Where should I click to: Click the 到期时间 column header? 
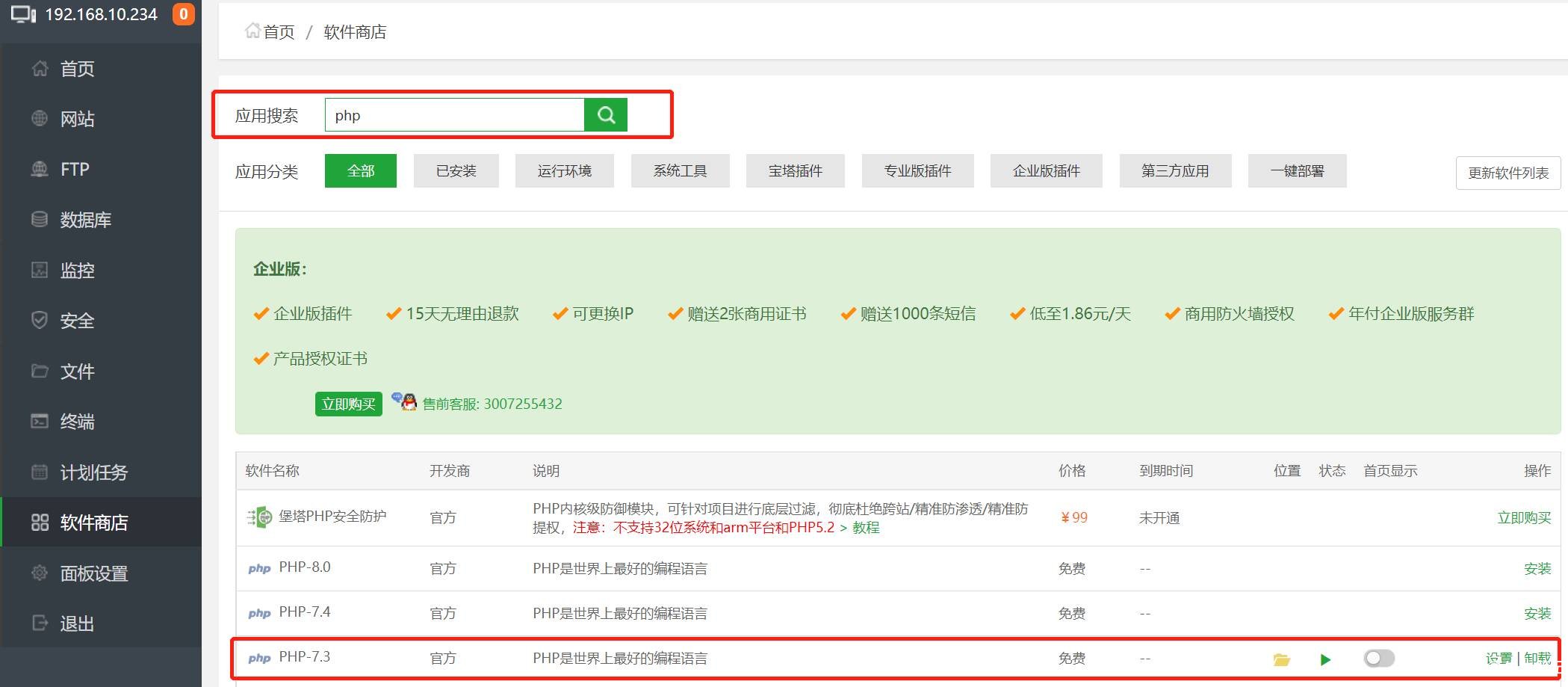click(x=1166, y=470)
